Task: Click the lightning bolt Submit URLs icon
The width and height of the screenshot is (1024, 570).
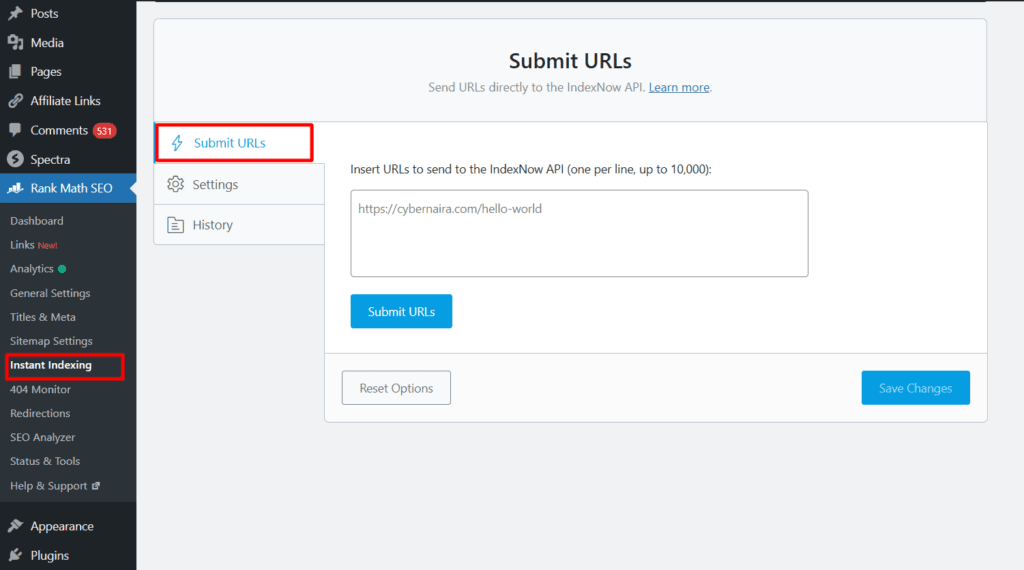Action: [177, 143]
